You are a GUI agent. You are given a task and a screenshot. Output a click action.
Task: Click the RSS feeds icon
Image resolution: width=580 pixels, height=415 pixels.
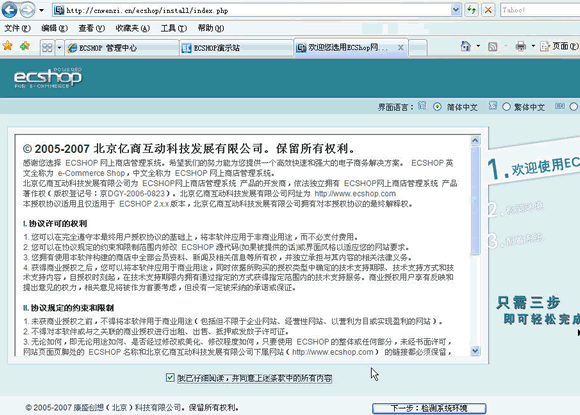(492, 47)
